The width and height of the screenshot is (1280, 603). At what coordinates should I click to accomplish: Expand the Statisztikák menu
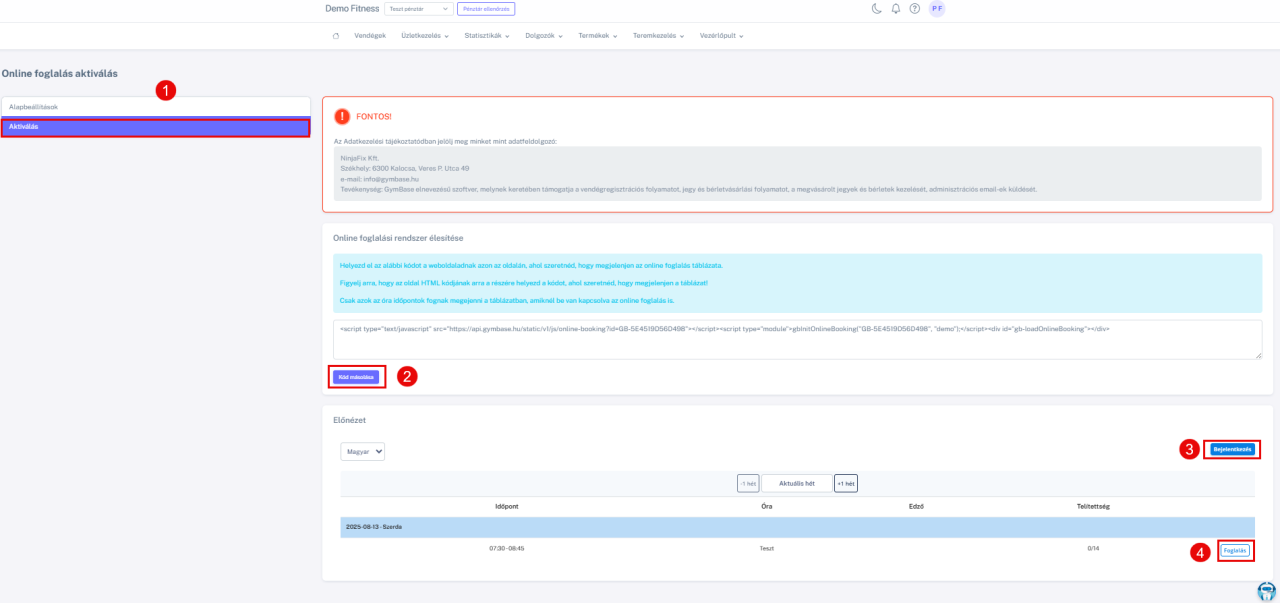(x=487, y=36)
